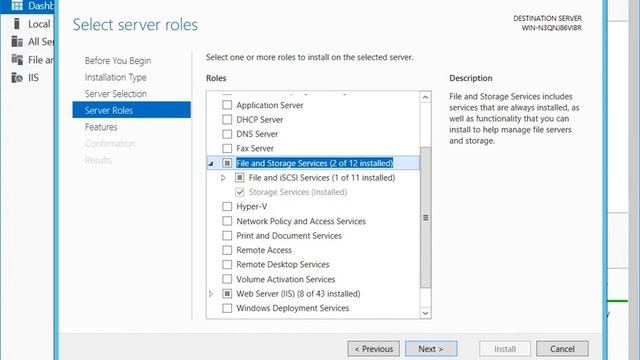This screenshot has width=640, height=360.
Task: Enable Network Policy and Access Services
Action: (227, 221)
